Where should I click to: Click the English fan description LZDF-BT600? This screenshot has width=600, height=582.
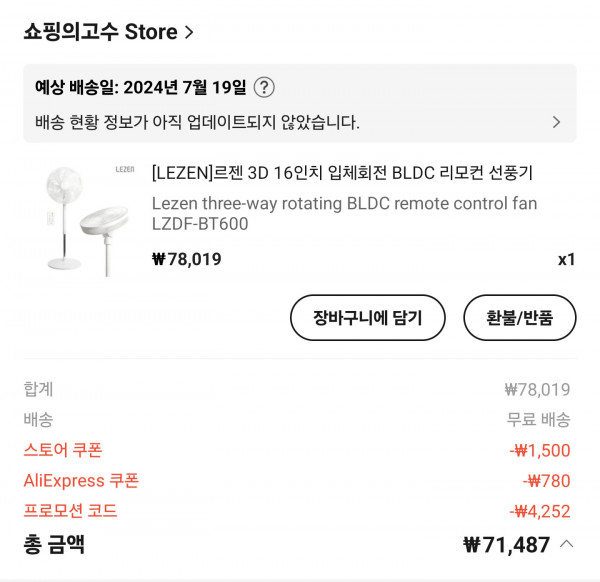click(344, 214)
